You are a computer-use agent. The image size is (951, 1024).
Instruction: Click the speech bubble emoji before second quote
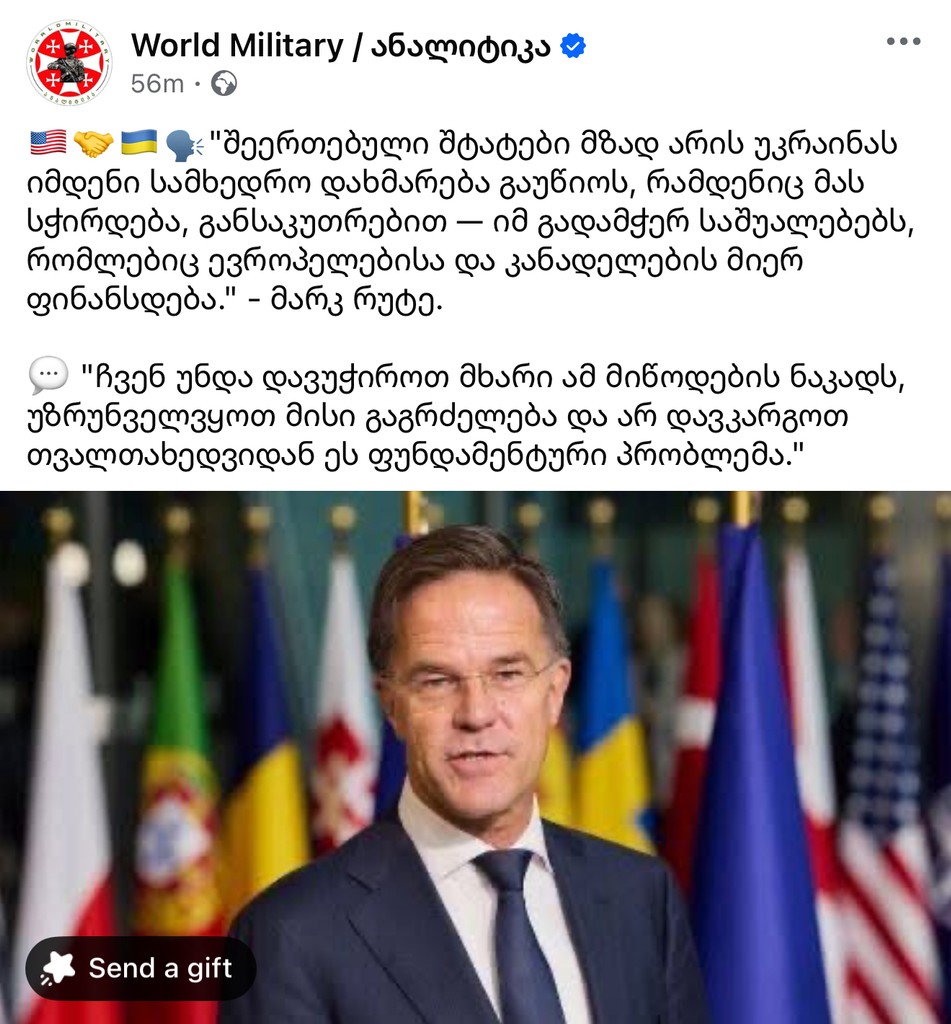[48, 376]
